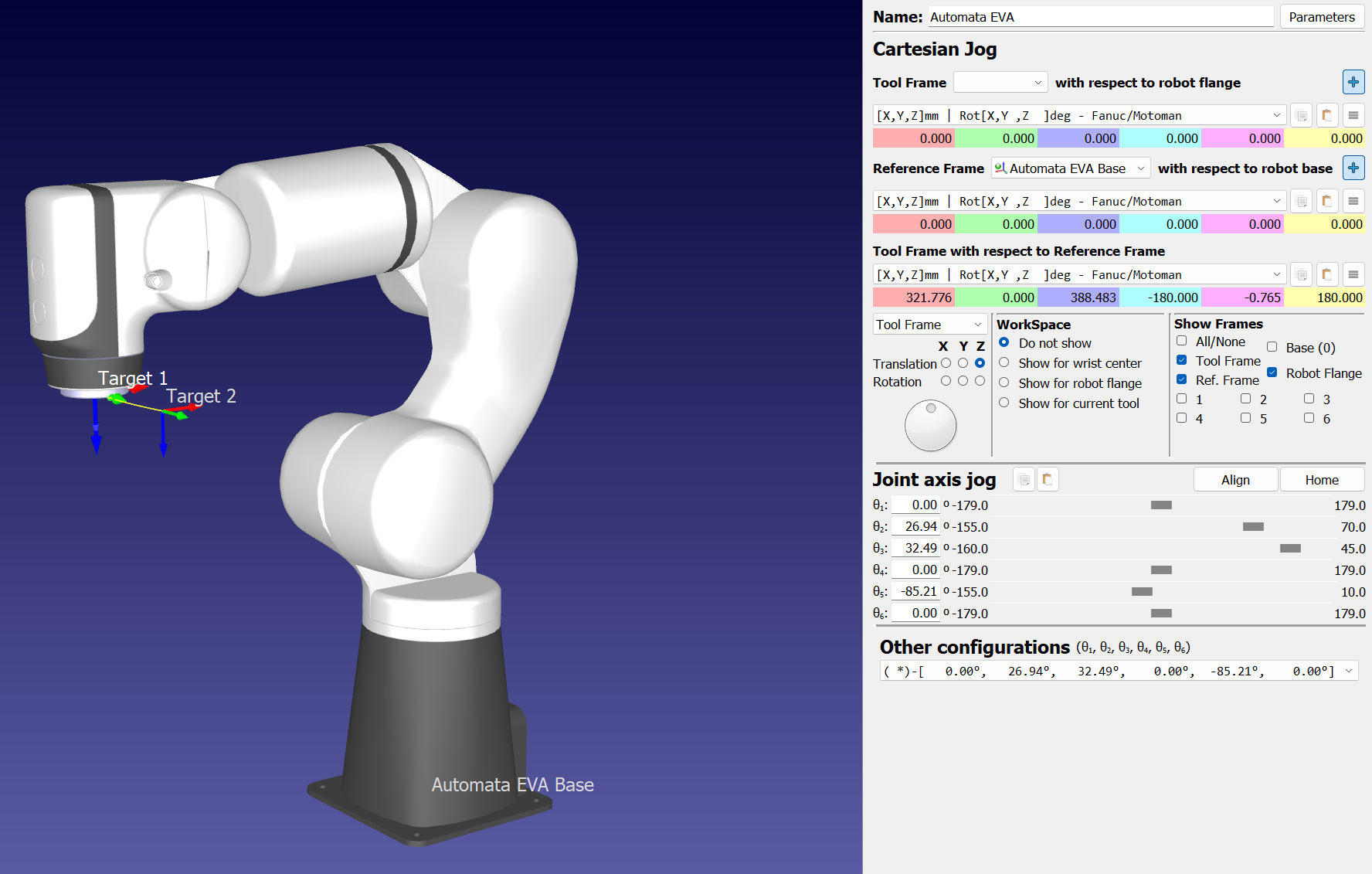This screenshot has width=1372, height=874.
Task: Copy the joint axis jog values
Action: (1024, 480)
